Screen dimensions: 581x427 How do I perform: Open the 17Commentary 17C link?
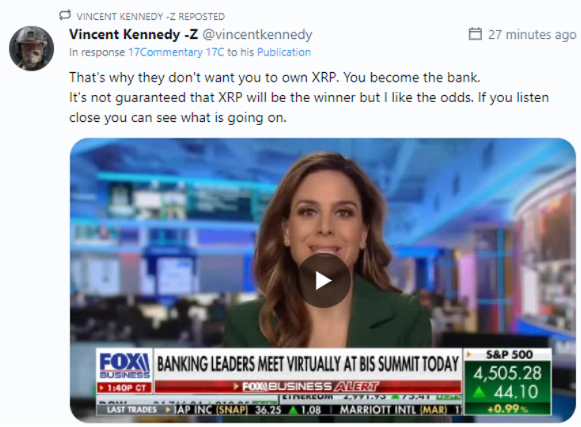(176, 52)
